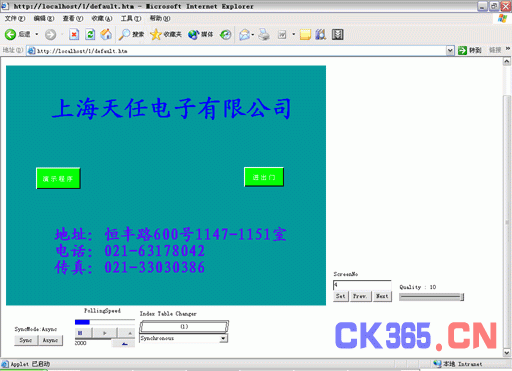Click the IE Back arrow icon
This screenshot has height=371, width=512.
[x=10, y=34]
